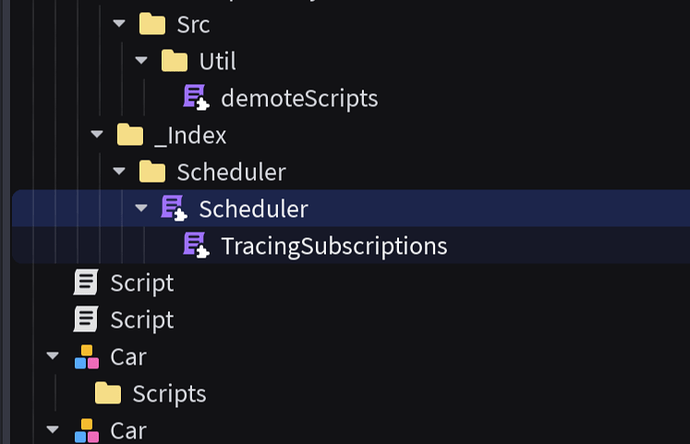Click the TracingSubscriptions module script icon
690x444 pixels.
pos(196,245)
